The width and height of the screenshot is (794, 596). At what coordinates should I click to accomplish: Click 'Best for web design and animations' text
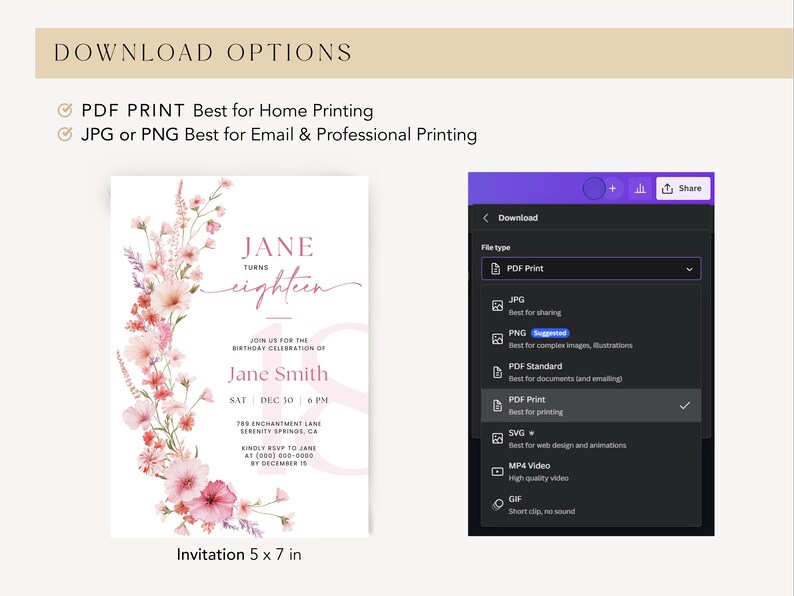point(567,445)
